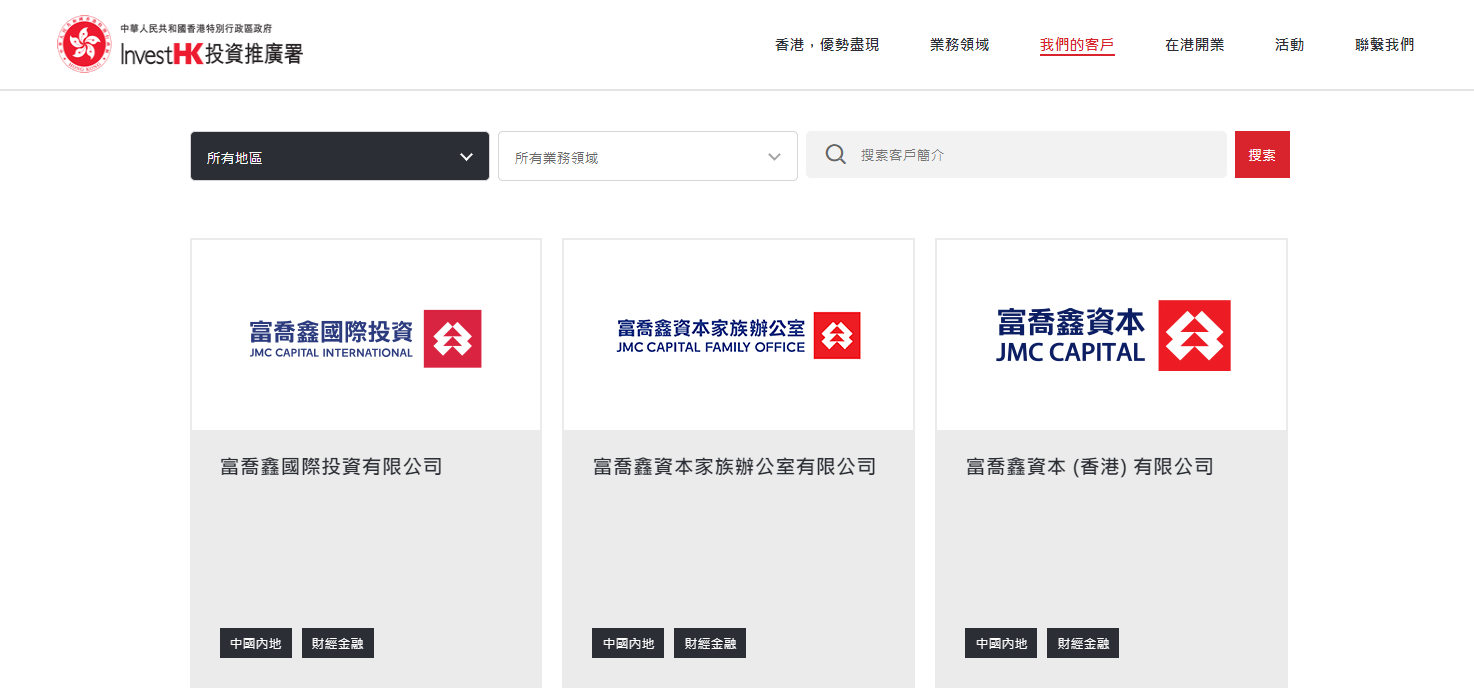
Task: Open 在港開業 menu item
Action: pos(1194,45)
